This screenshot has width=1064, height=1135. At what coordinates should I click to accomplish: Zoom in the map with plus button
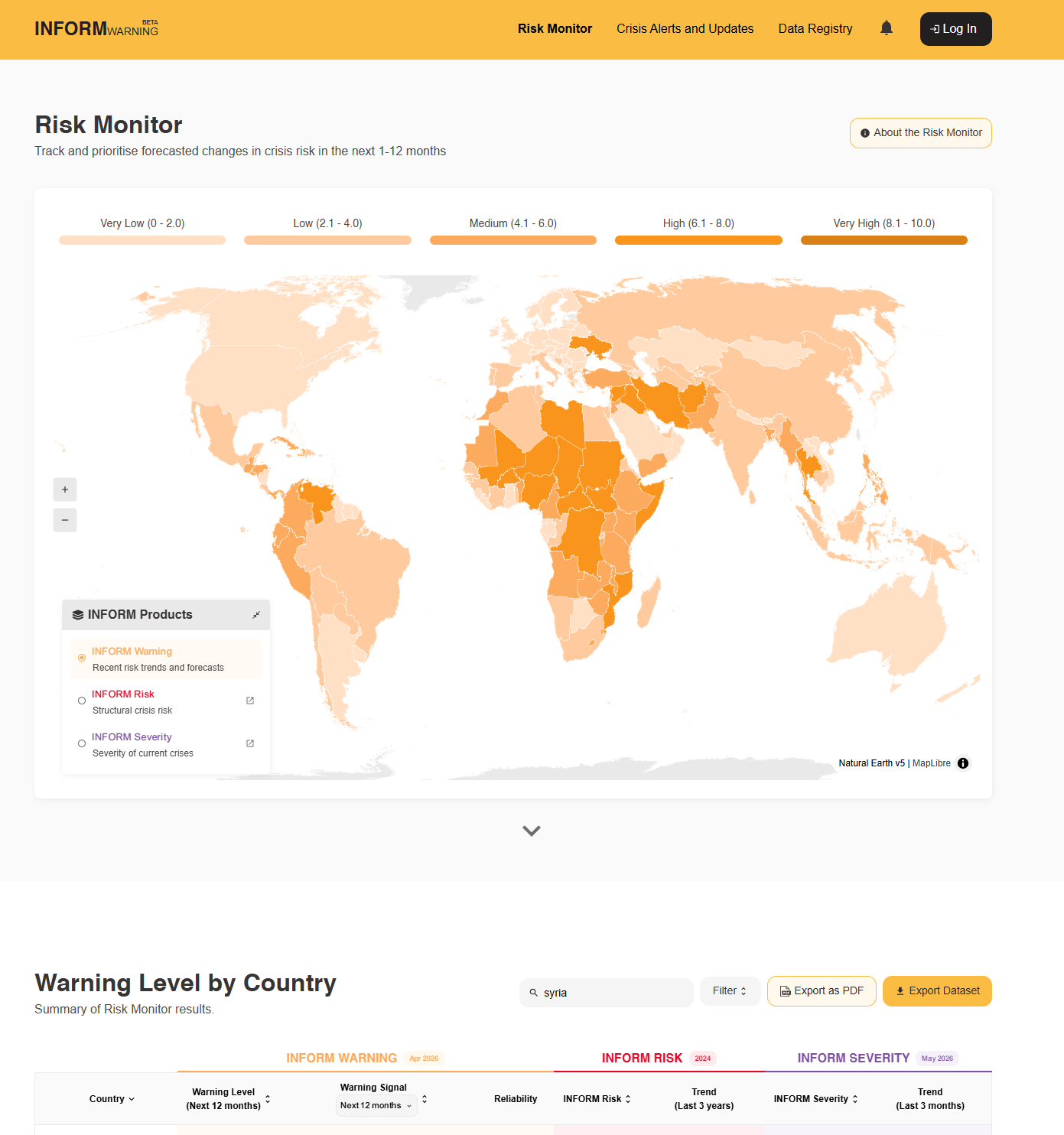click(x=65, y=489)
